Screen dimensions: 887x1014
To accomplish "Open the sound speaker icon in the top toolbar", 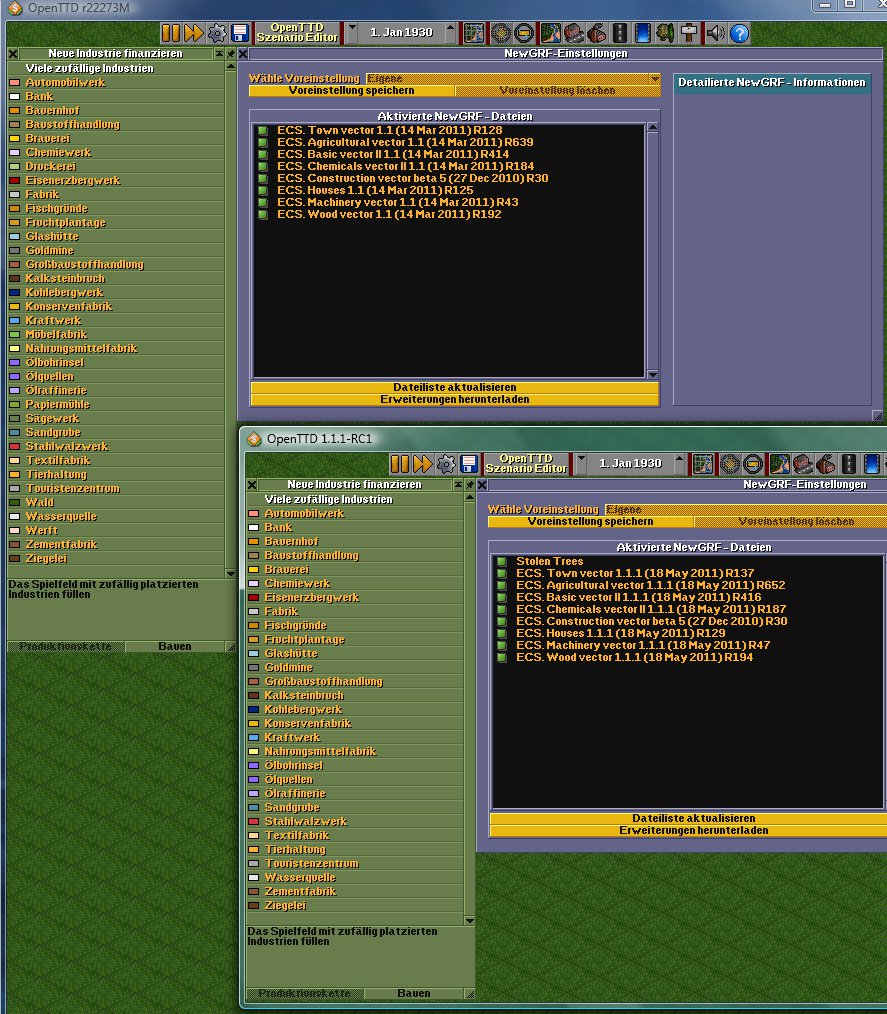I will coord(715,33).
